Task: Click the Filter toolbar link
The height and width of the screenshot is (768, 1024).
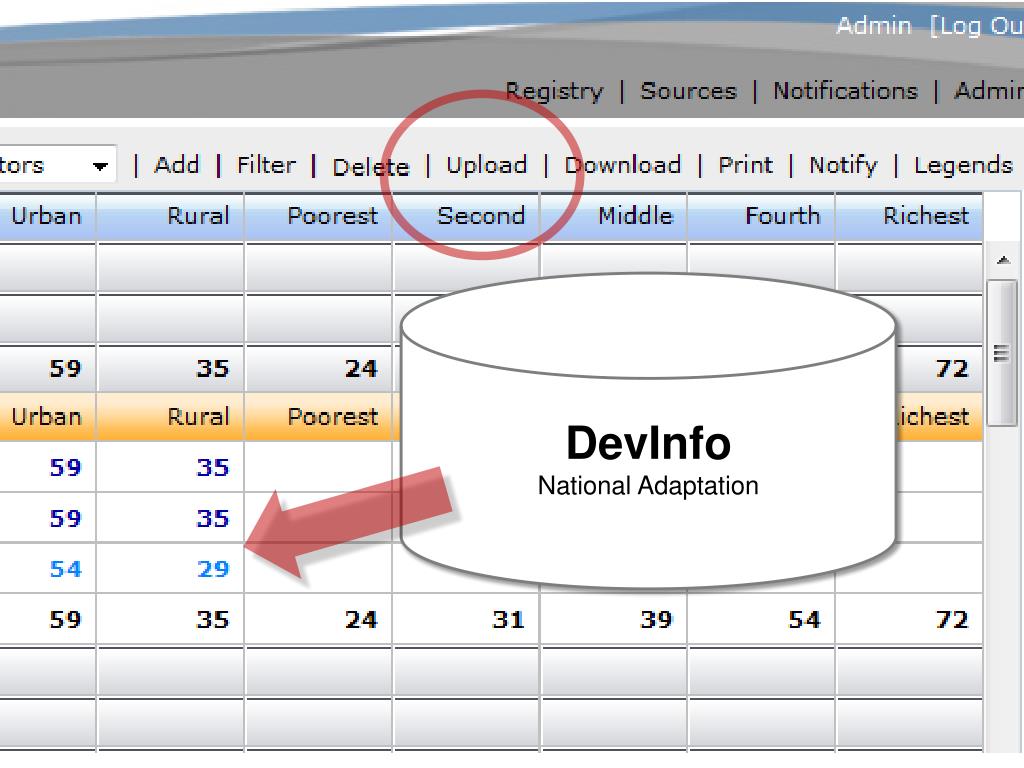Action: (x=266, y=165)
